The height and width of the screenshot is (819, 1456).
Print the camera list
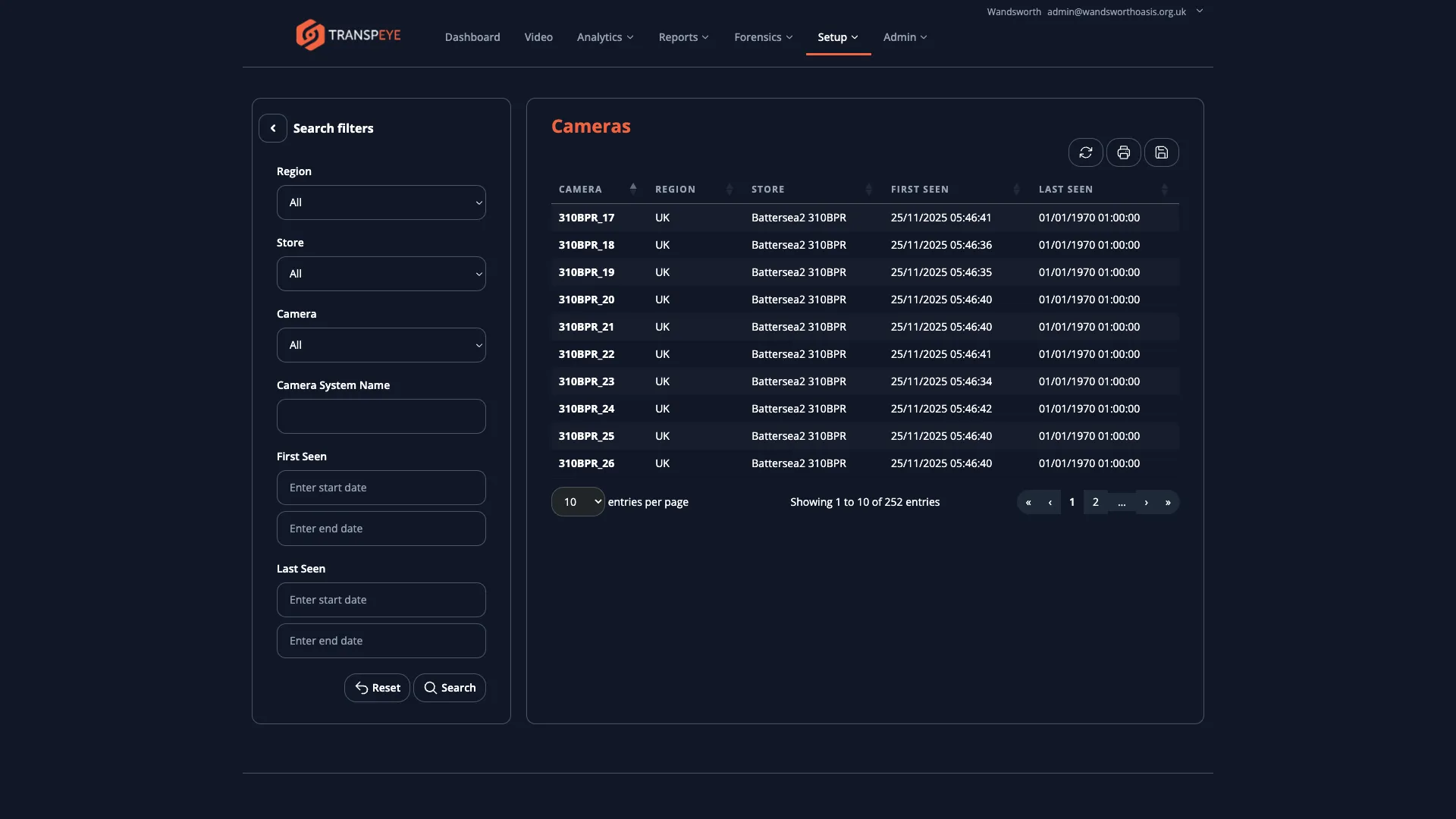coord(1123,152)
